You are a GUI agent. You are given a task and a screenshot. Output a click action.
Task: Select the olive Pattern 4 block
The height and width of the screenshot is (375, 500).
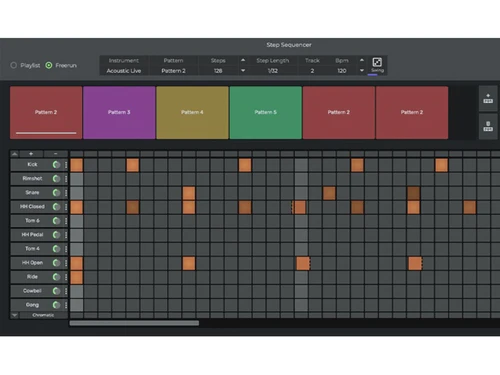click(x=192, y=112)
